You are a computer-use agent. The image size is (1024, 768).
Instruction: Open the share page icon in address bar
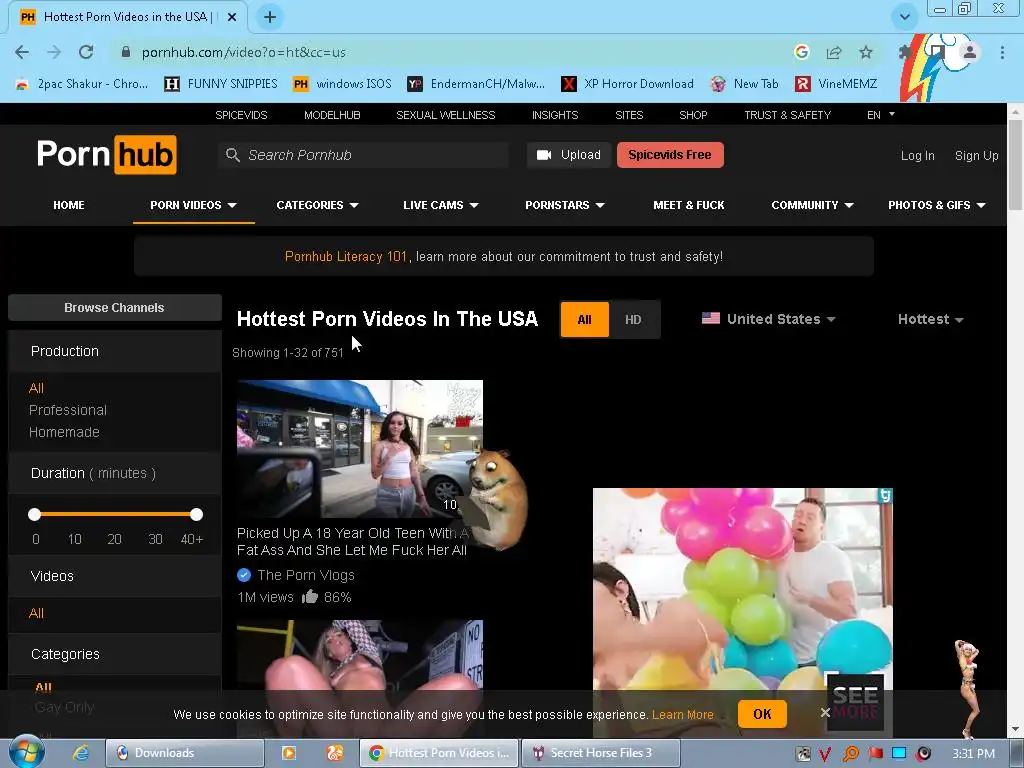click(x=834, y=52)
